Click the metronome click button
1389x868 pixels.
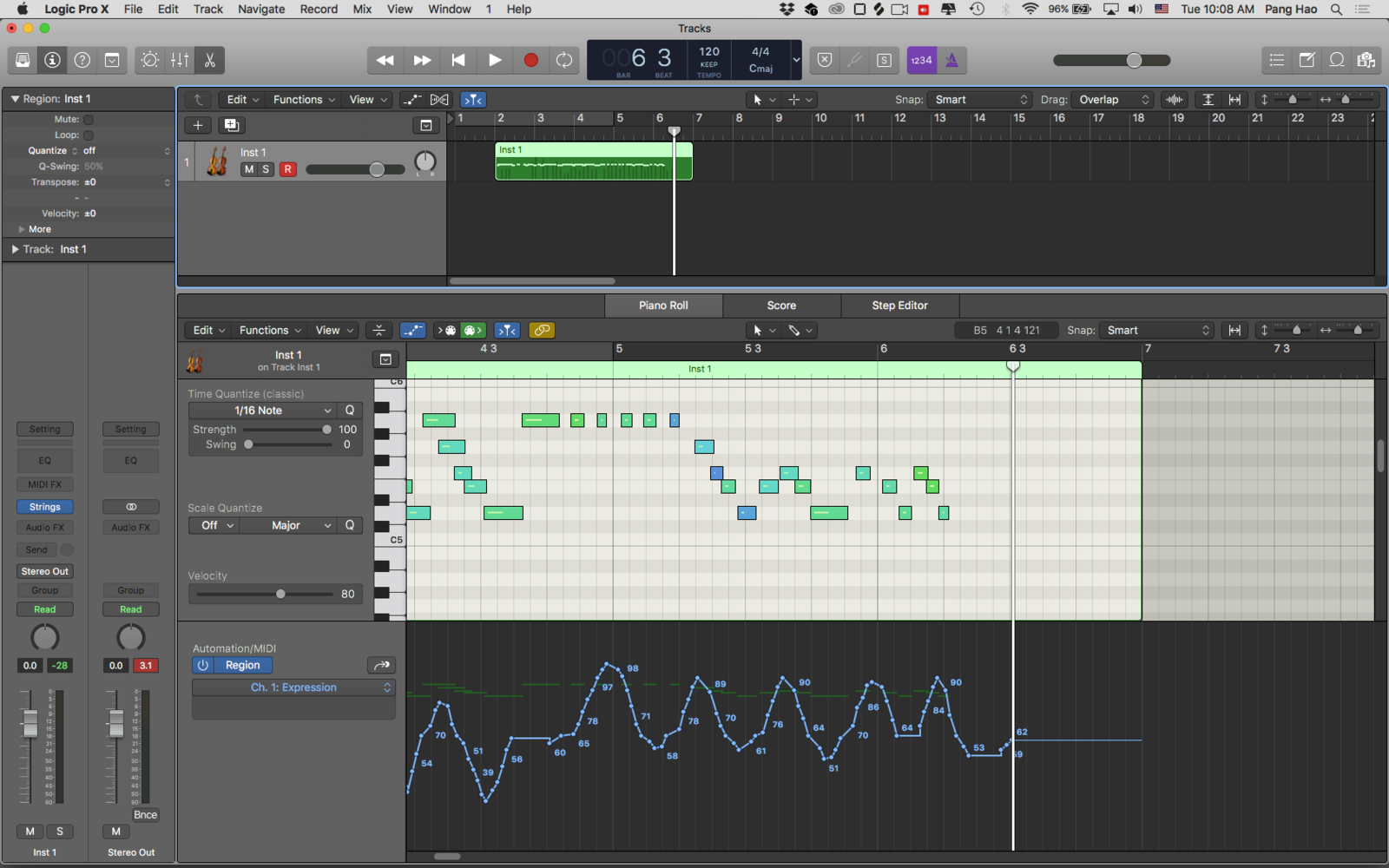951,60
